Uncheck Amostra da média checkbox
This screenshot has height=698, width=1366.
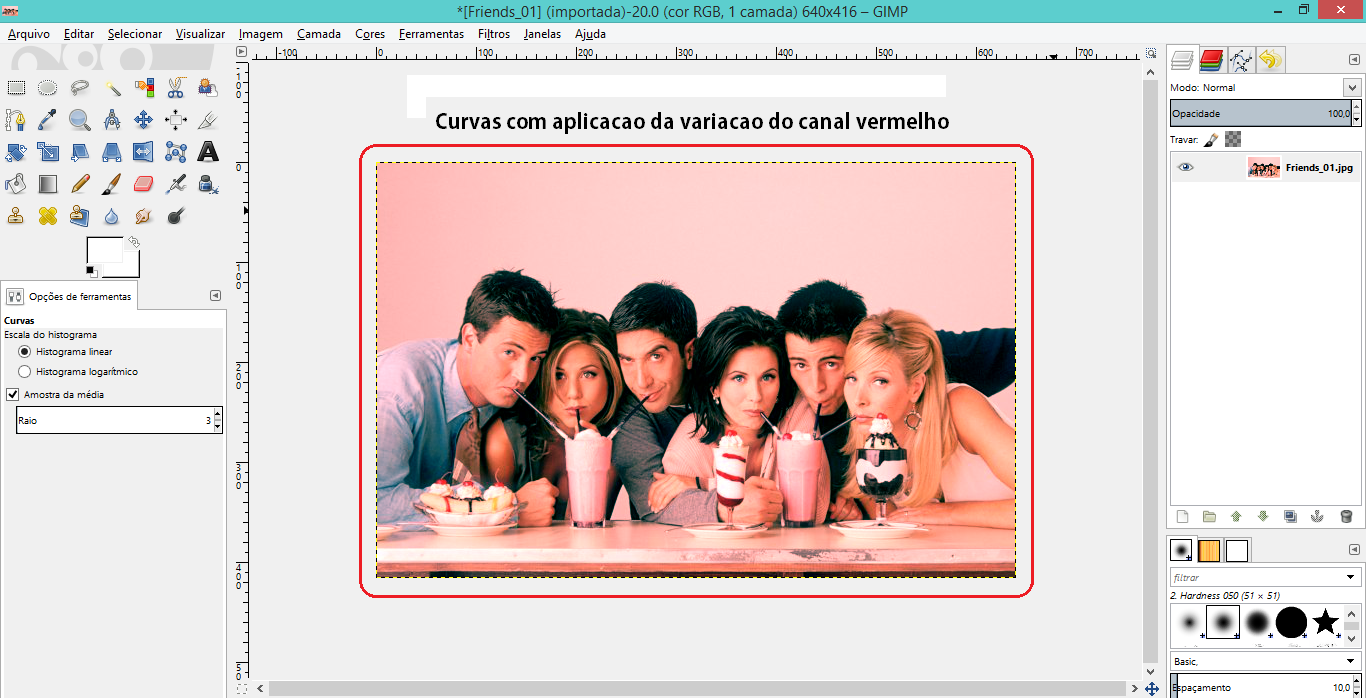click(13, 395)
